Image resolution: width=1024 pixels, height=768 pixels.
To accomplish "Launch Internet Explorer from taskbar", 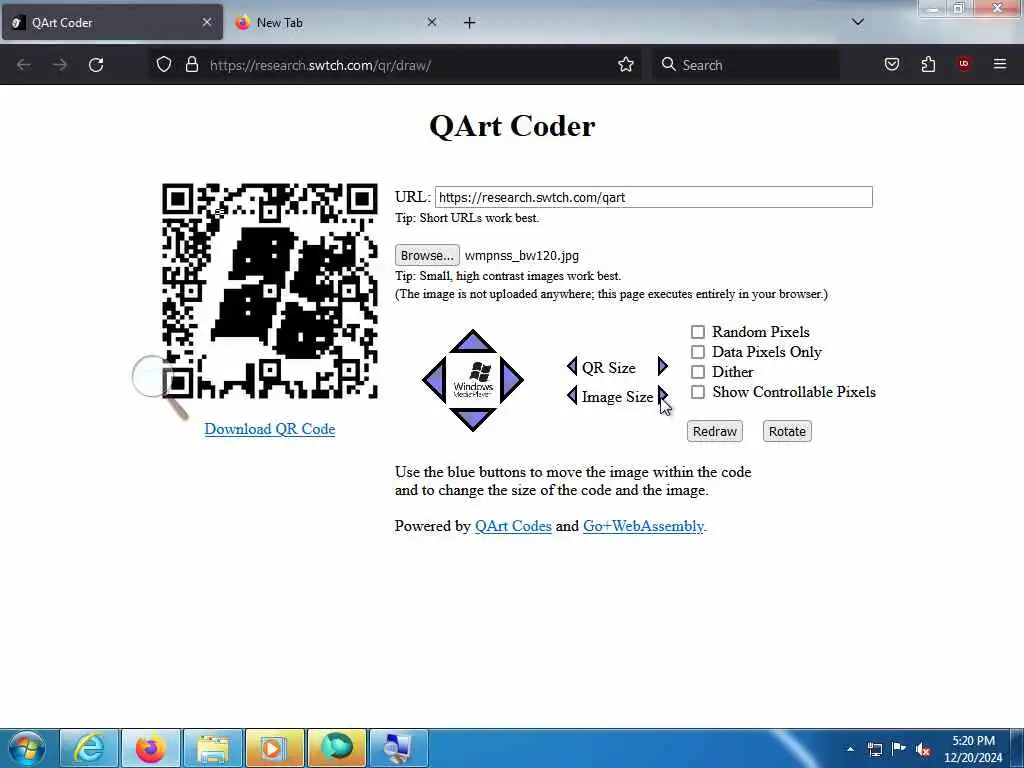I will [x=89, y=748].
